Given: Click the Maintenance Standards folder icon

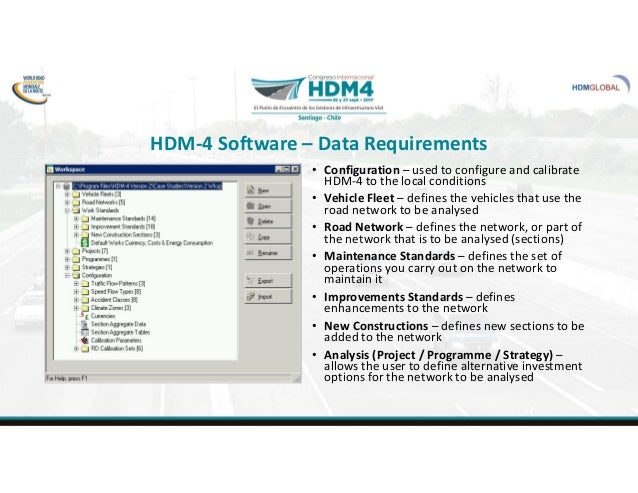Looking at the screenshot, I should (x=85, y=218).
